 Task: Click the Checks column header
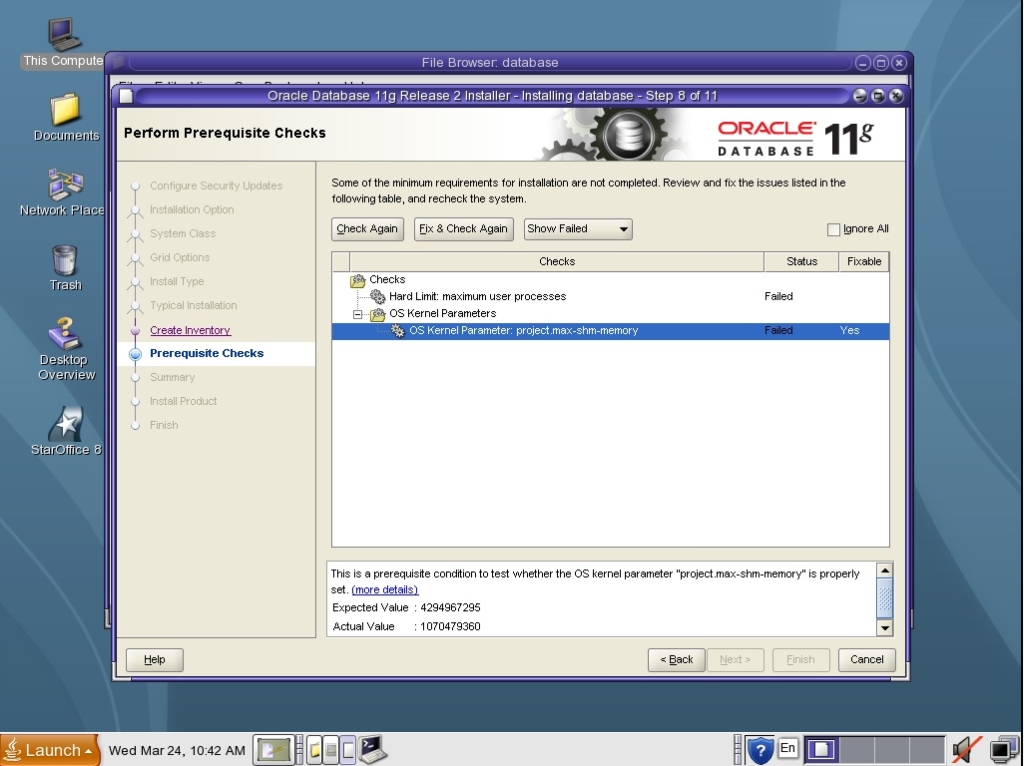point(556,261)
